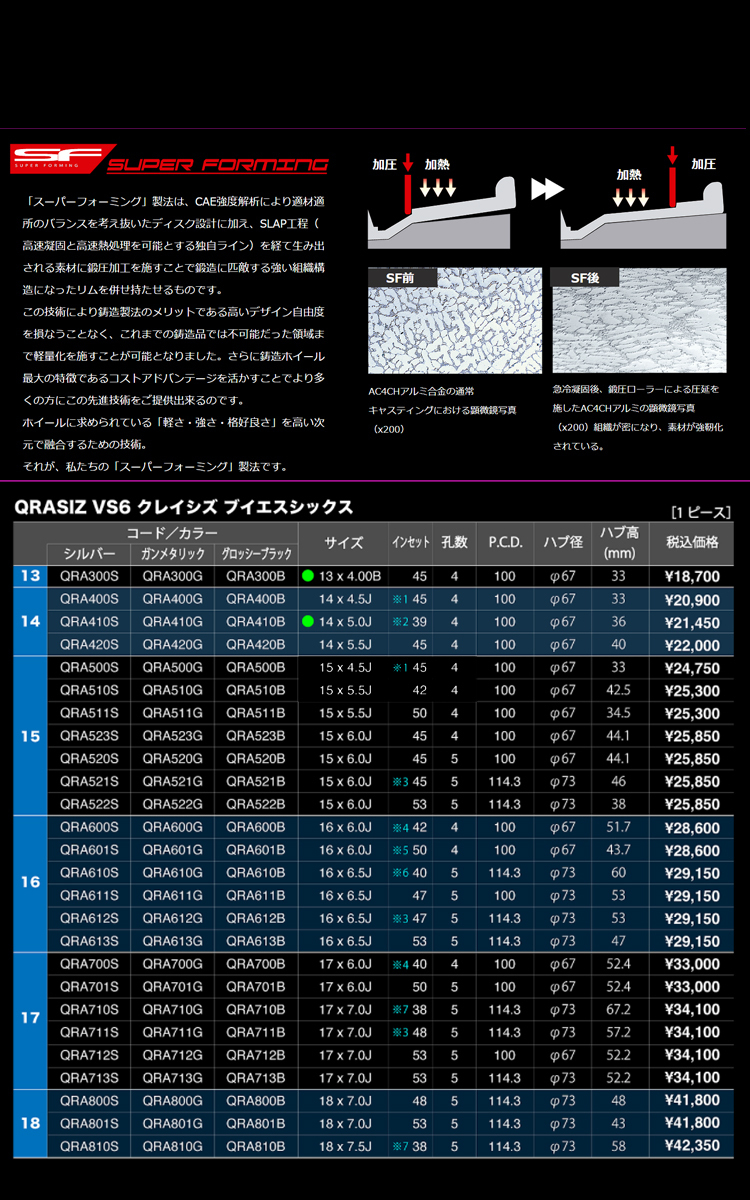Click code QRA523B
The width and height of the screenshot is (750, 1200).
tap(256, 736)
